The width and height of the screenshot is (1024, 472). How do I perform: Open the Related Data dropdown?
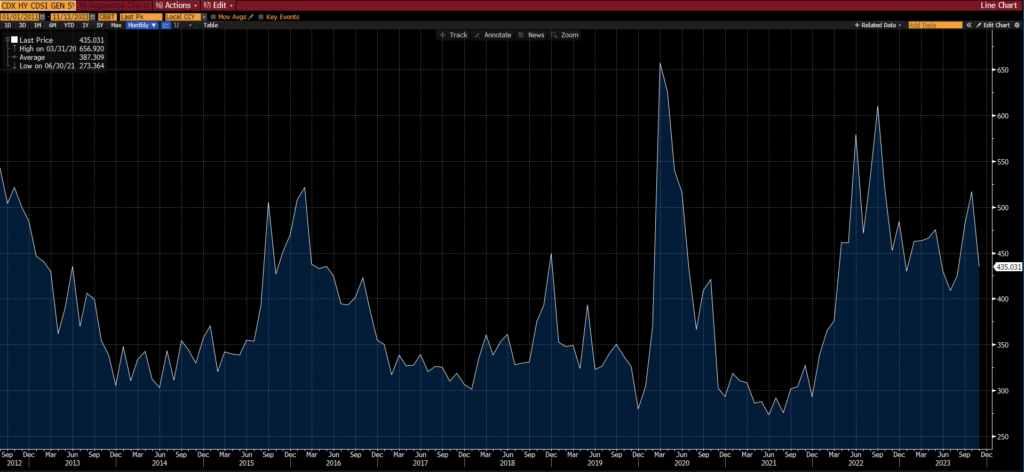coord(878,24)
